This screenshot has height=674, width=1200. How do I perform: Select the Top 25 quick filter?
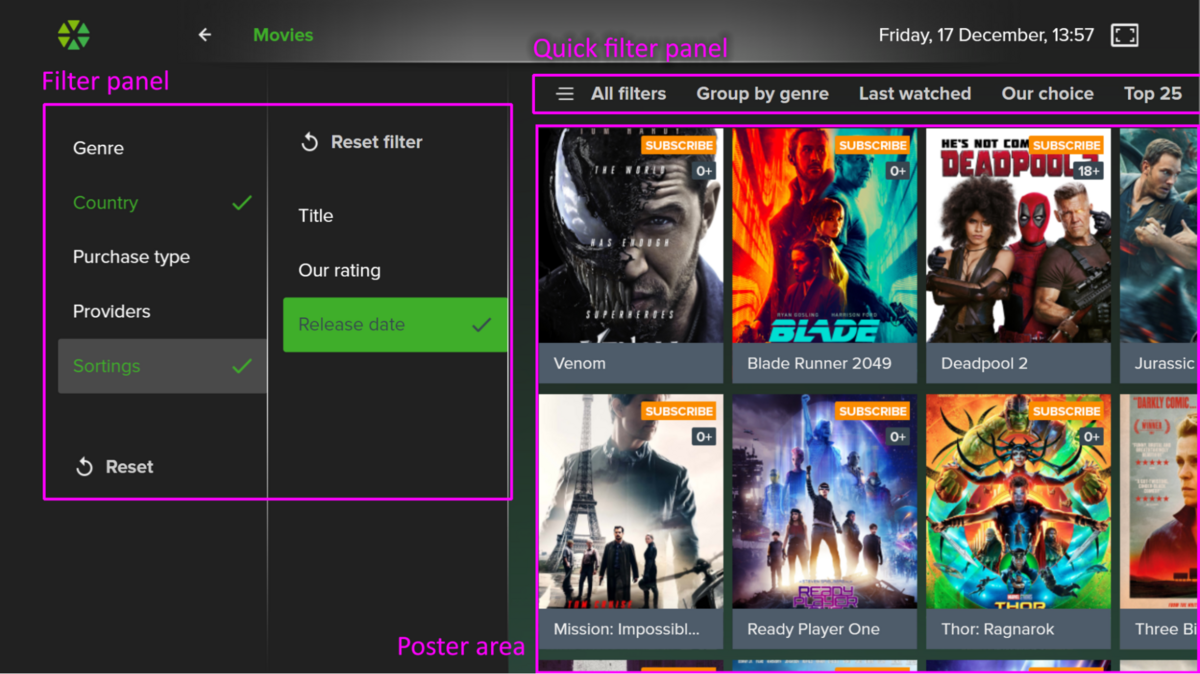tap(1153, 94)
